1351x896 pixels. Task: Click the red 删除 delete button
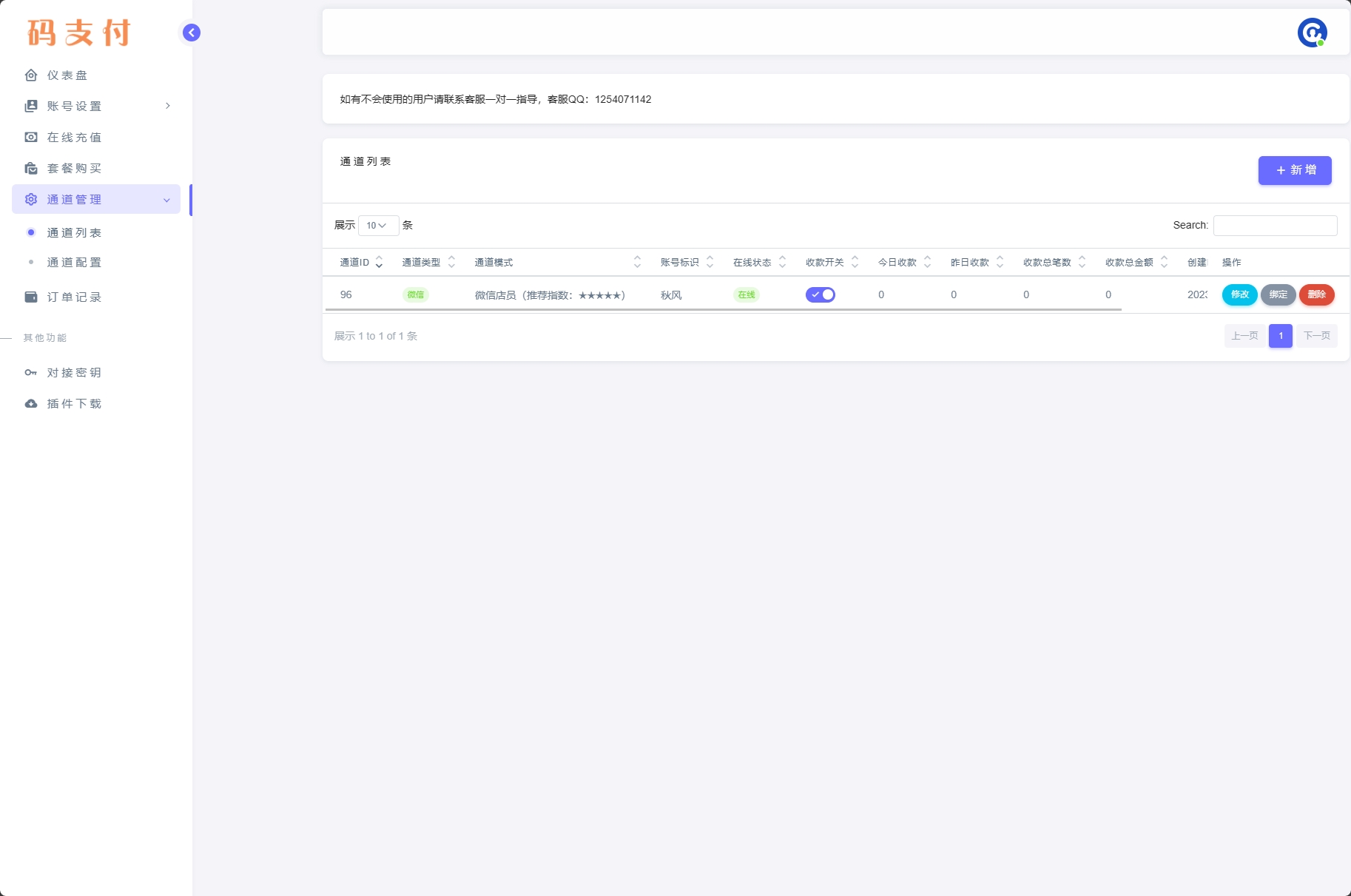tap(1316, 294)
